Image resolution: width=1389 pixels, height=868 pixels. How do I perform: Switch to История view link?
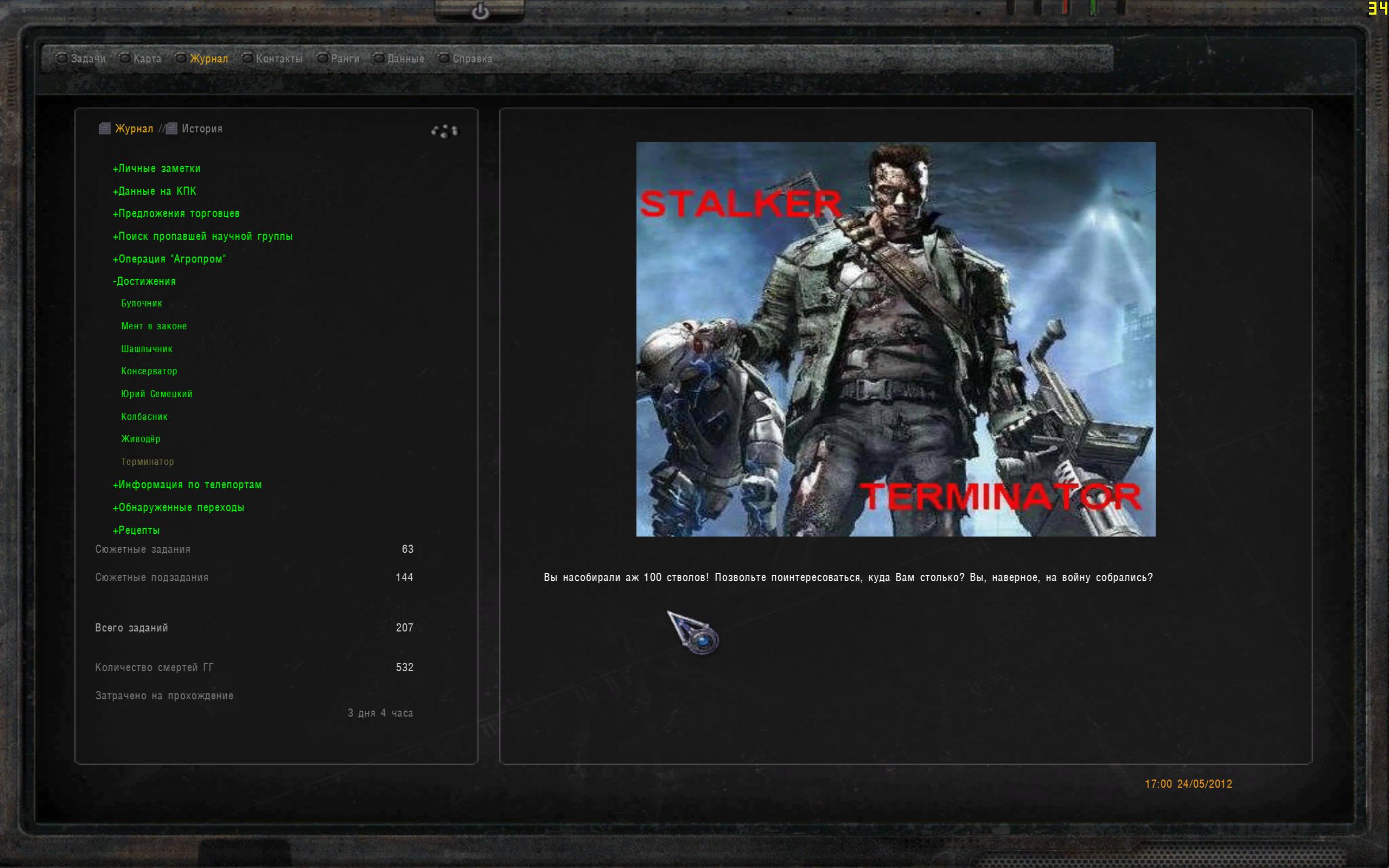202,129
